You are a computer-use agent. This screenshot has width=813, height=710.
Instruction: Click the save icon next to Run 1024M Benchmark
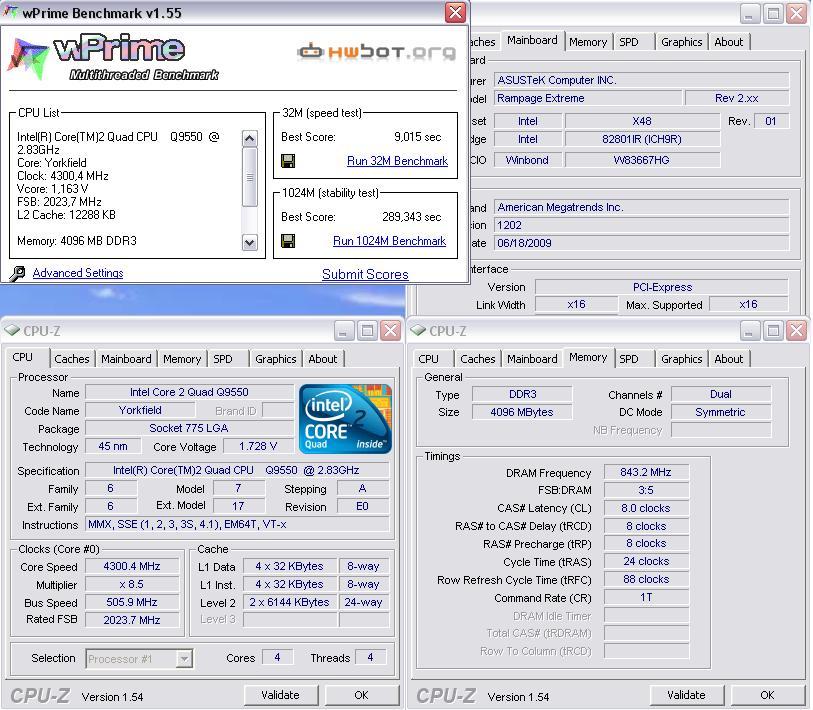pyautogui.click(x=288, y=241)
